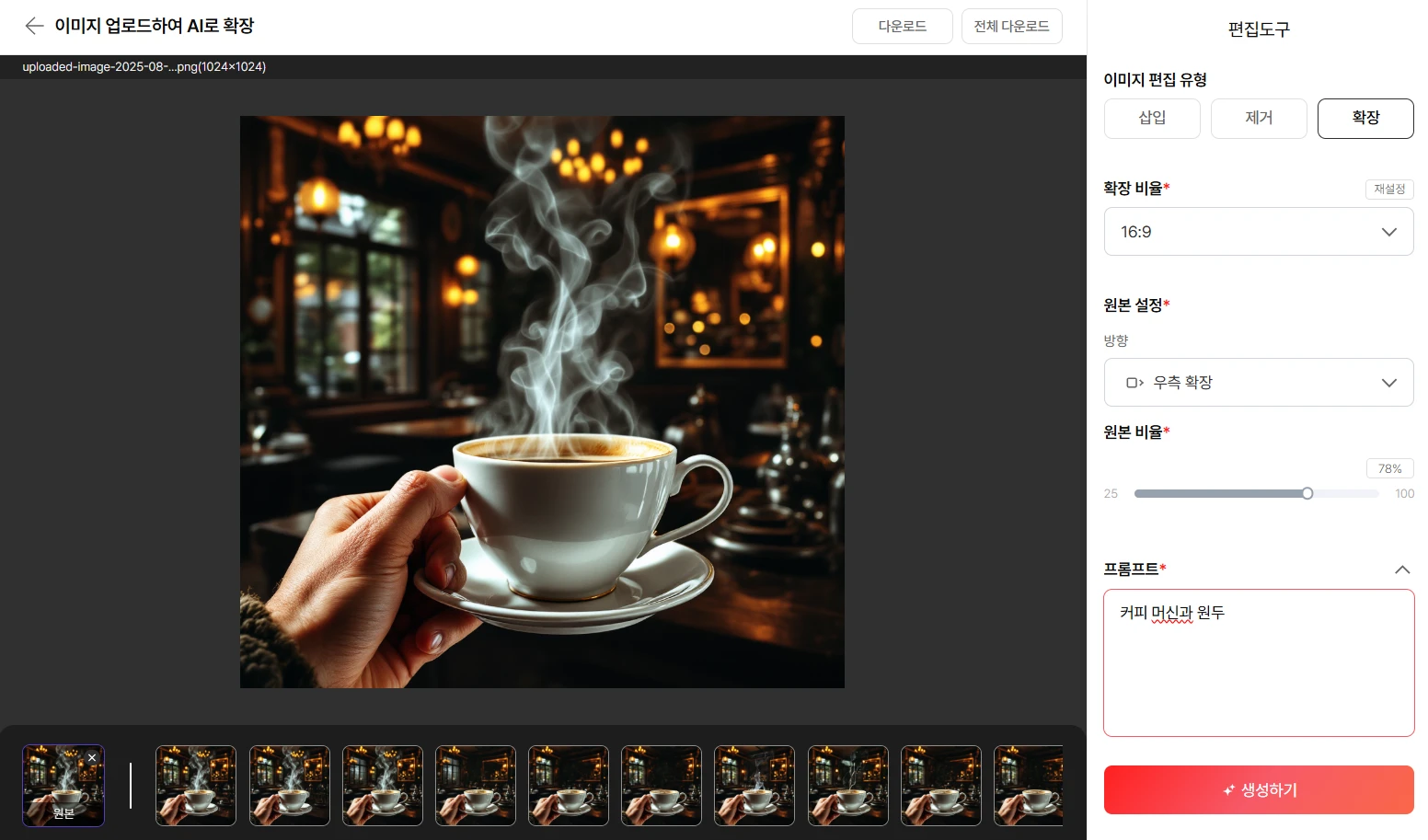Image resolution: width=1428 pixels, height=840 pixels.
Task: Remove the original thumbnail with X icon
Action: 92,758
